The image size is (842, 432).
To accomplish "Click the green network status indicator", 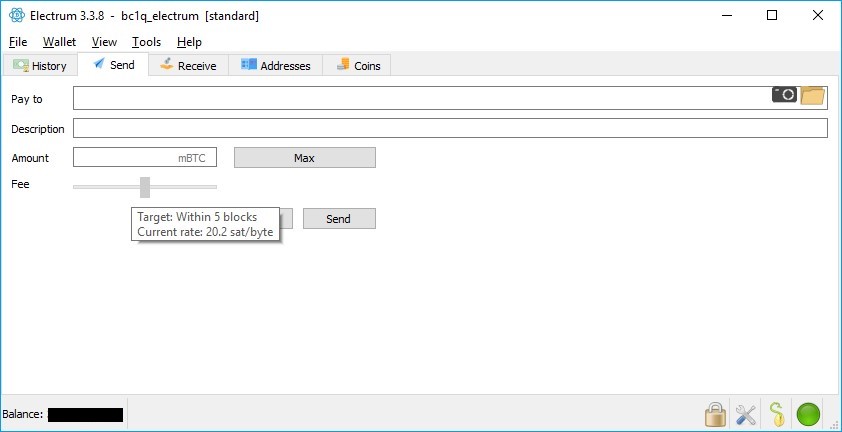I will coord(808,414).
